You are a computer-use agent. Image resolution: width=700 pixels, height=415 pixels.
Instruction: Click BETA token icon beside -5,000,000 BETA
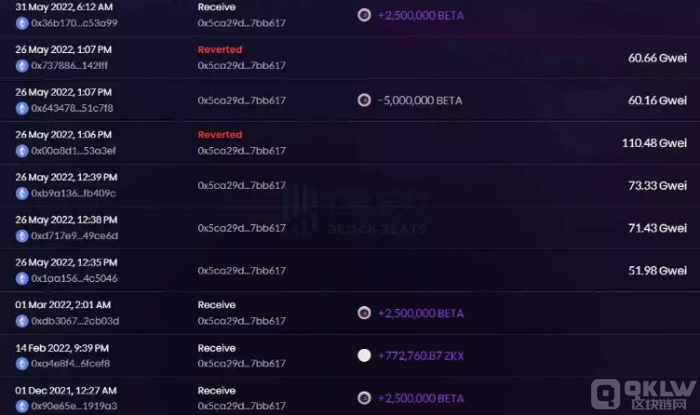pos(364,100)
